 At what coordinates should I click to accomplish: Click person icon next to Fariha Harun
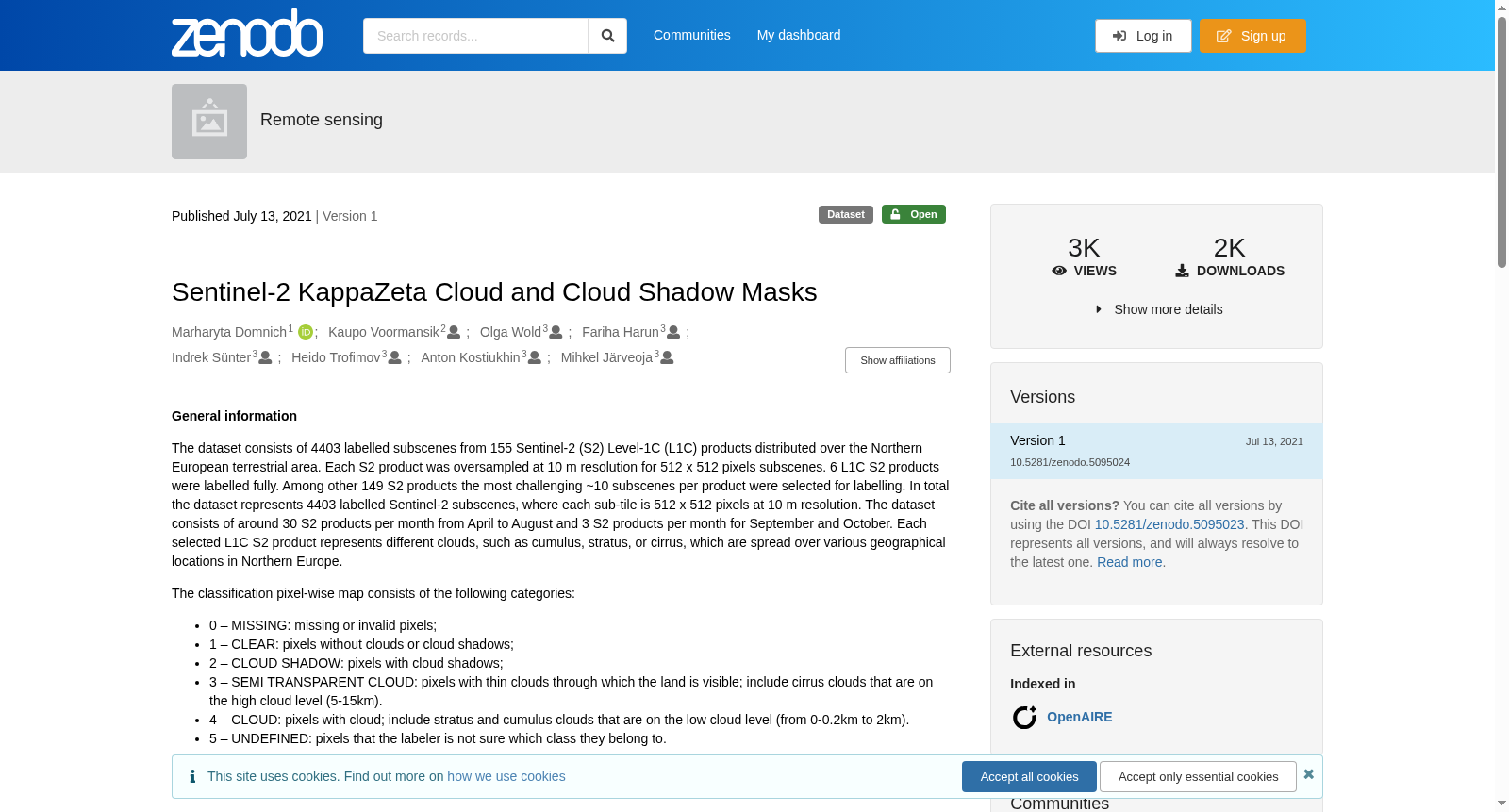[x=673, y=332]
